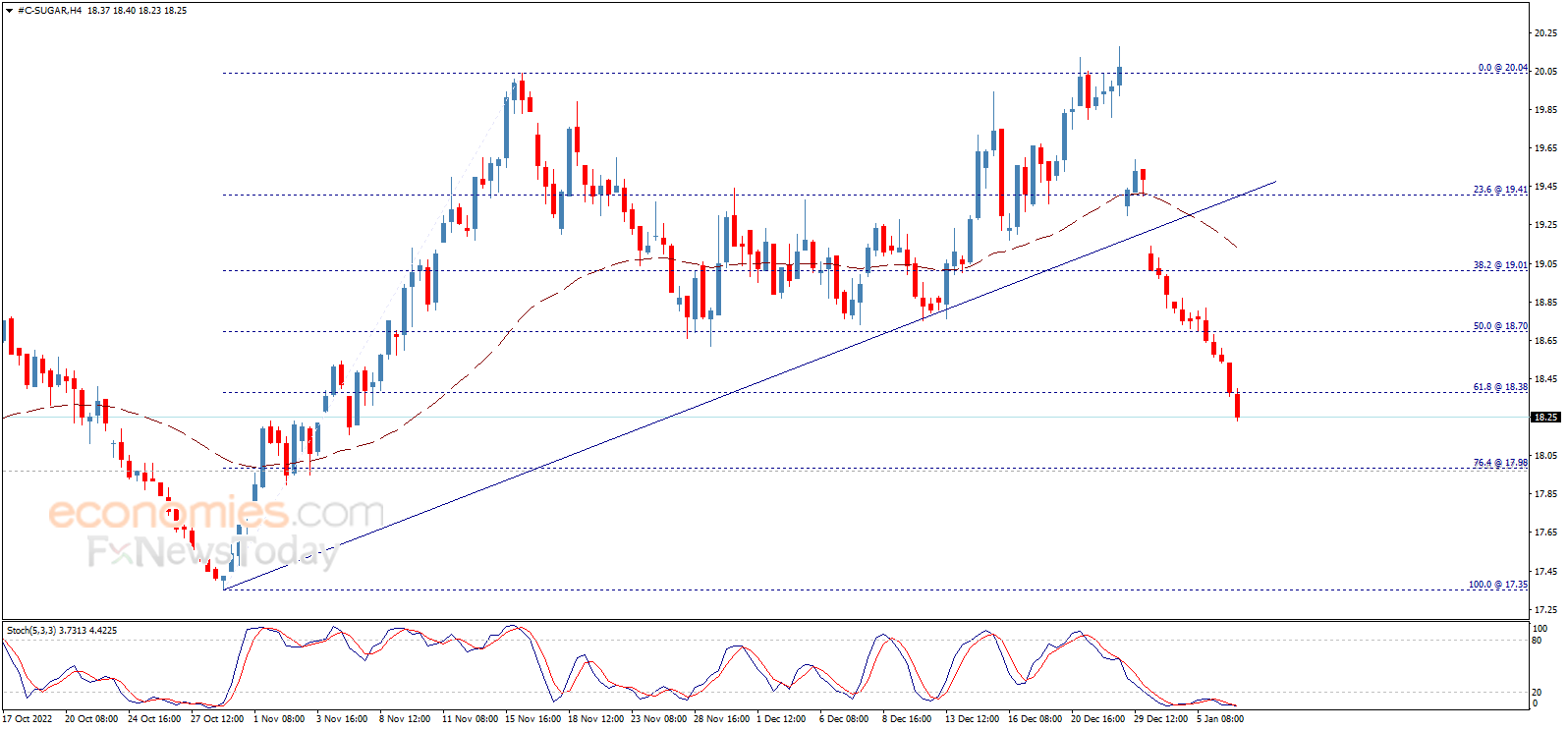1568x730 pixels.
Task: Click the 76.4 @ 17.98 Fibonacci level label
Action: coord(1499,463)
